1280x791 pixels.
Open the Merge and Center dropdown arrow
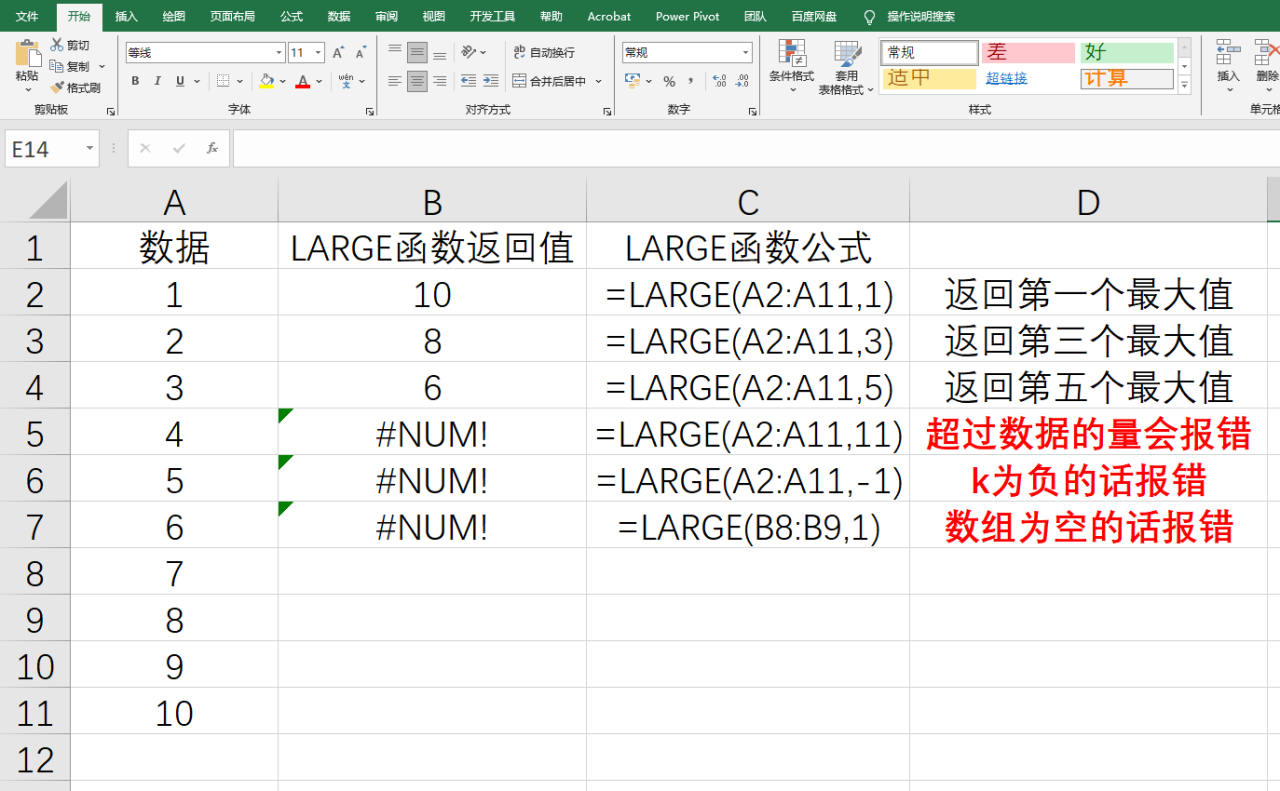(599, 81)
